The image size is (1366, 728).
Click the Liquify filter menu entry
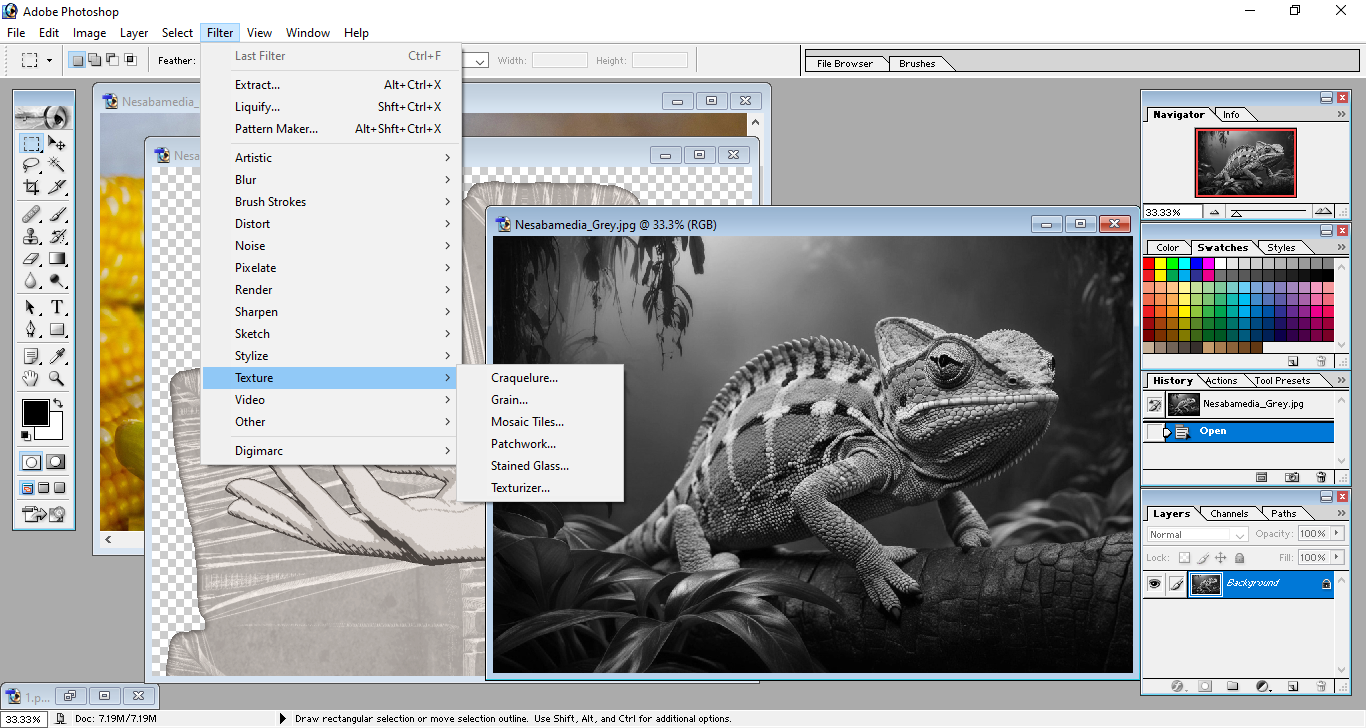pos(257,107)
